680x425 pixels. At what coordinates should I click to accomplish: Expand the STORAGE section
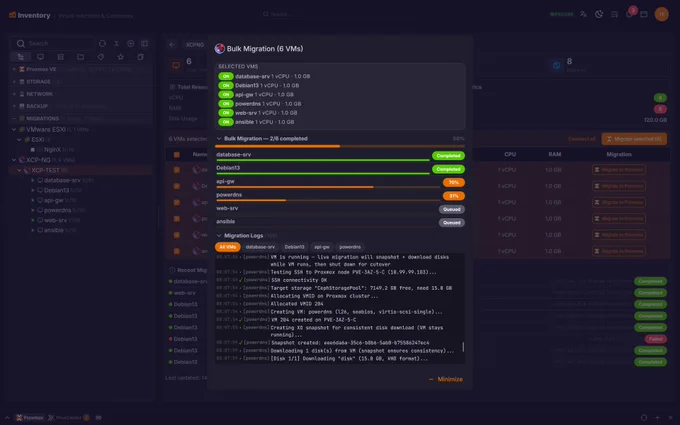(14, 82)
